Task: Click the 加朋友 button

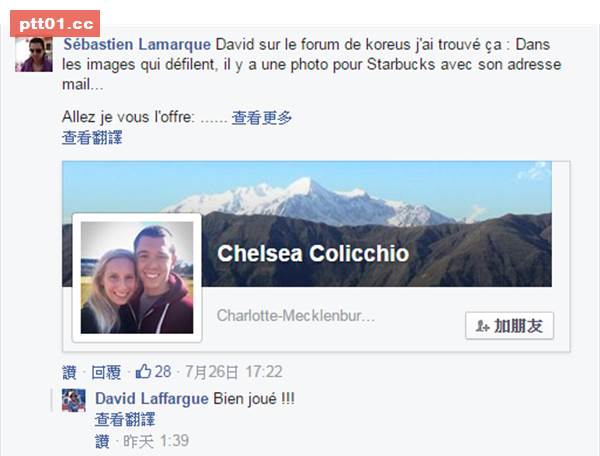Action: [509, 326]
